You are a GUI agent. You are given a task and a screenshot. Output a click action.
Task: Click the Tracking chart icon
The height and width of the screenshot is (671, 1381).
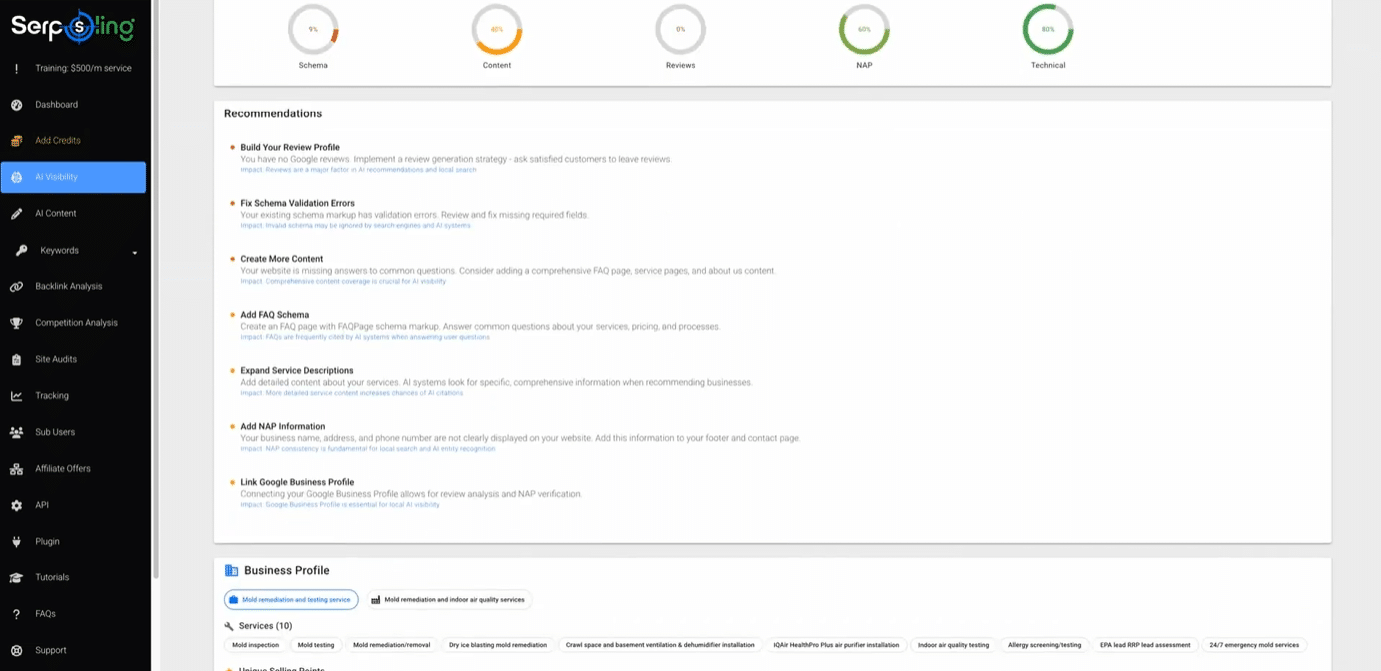(x=16, y=396)
